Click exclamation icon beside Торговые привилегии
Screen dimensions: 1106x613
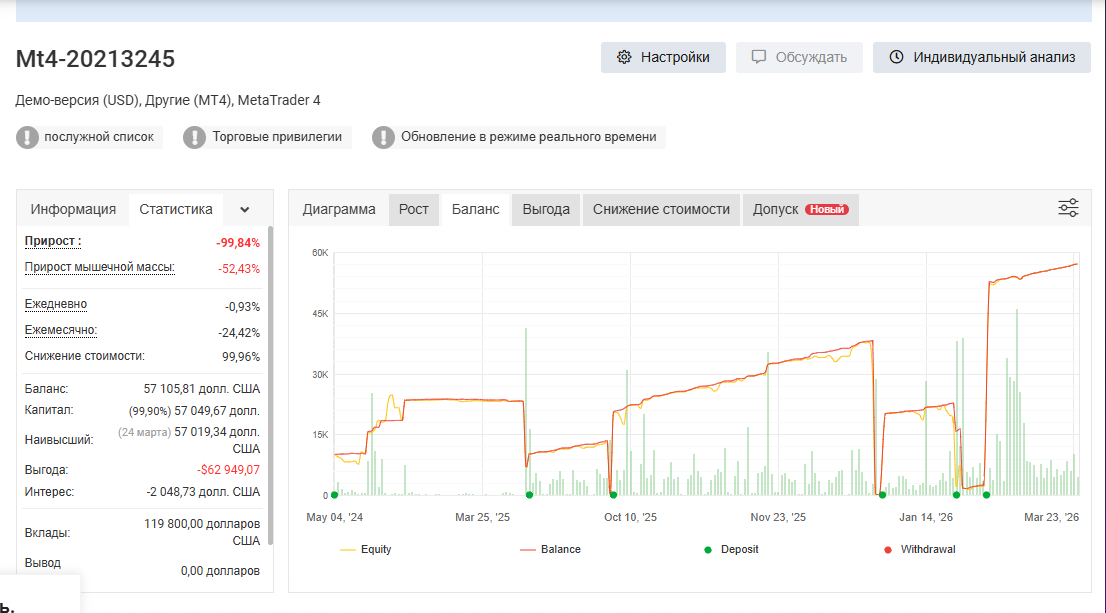click(x=194, y=138)
